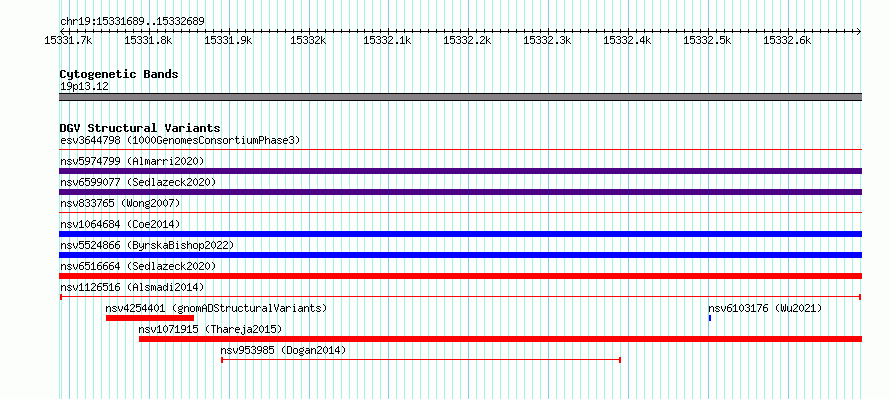Click the 15332.2k ruler tick label
This screenshot has width=890, height=399.
(468, 41)
